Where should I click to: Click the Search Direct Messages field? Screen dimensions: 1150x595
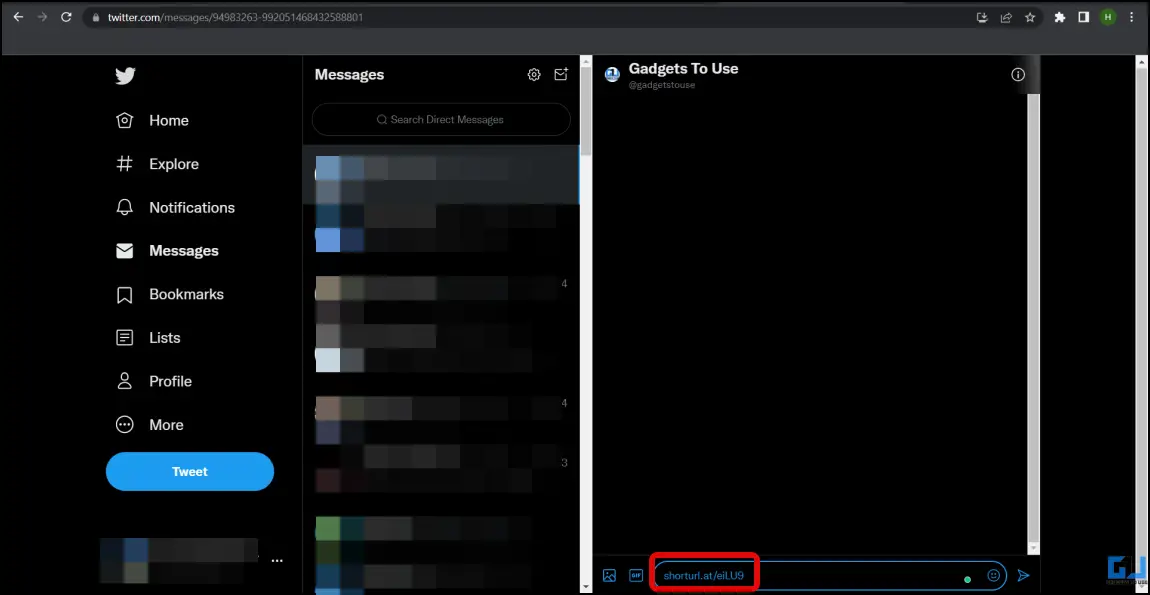pos(441,120)
